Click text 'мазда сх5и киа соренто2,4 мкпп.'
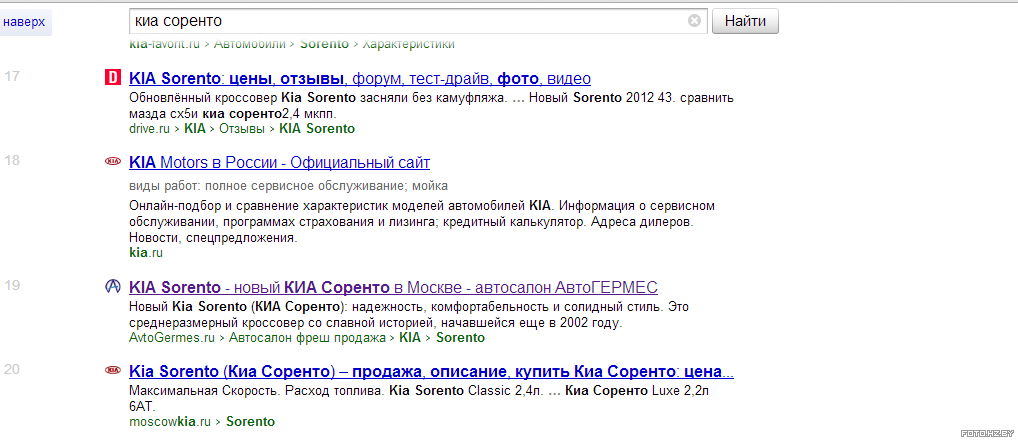The width and height of the screenshot is (1018, 441). tap(233, 114)
